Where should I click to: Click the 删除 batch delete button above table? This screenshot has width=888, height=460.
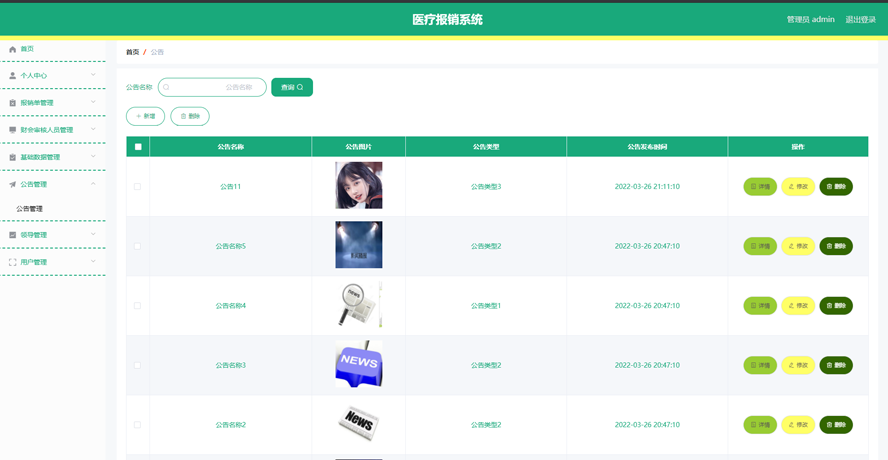(190, 116)
